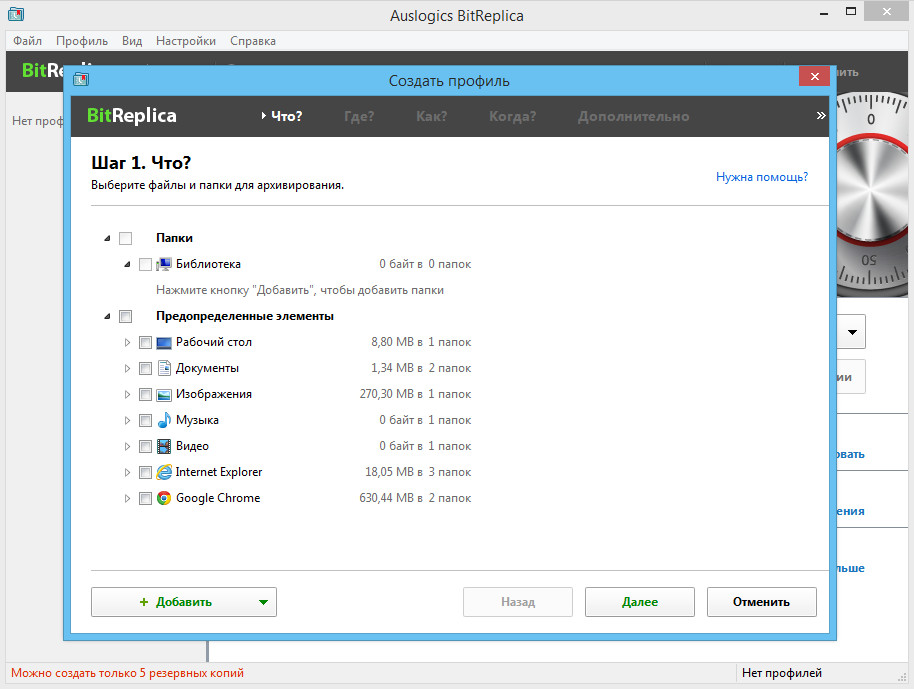This screenshot has height=689, width=914.
Task: Expand the Изображения node
Action: 127,395
